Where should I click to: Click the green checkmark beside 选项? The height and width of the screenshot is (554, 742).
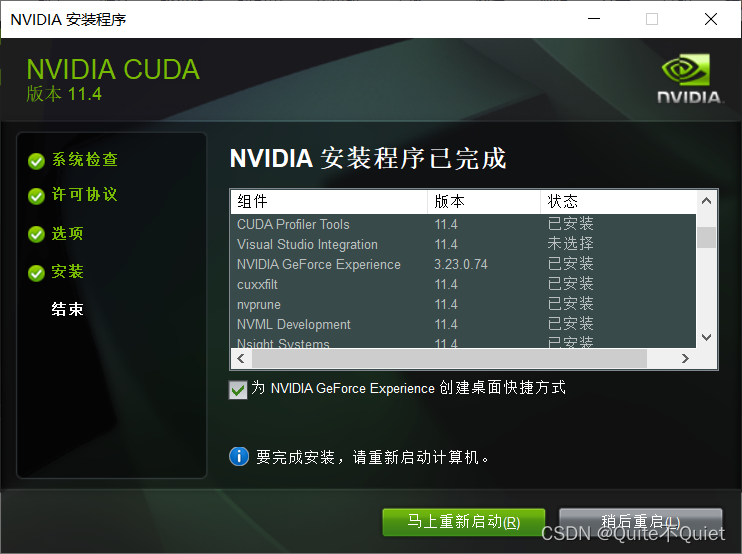click(36, 234)
